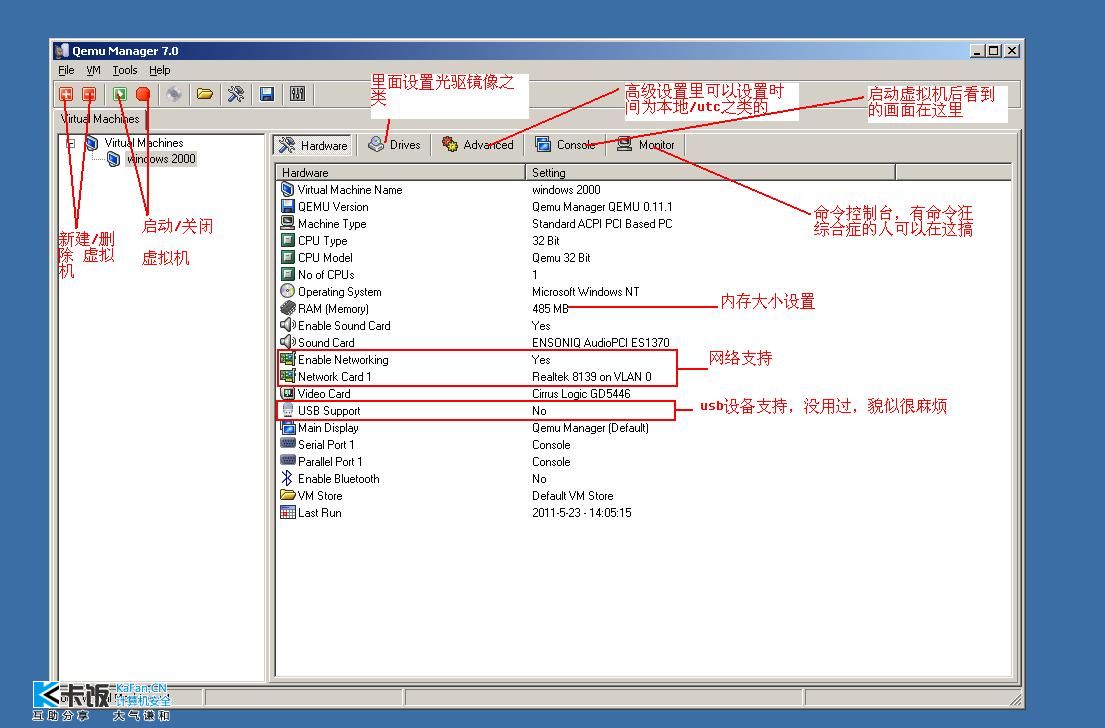The image size is (1105, 728).
Task: Select the Virtual Machines root tree item
Action: coord(144,143)
